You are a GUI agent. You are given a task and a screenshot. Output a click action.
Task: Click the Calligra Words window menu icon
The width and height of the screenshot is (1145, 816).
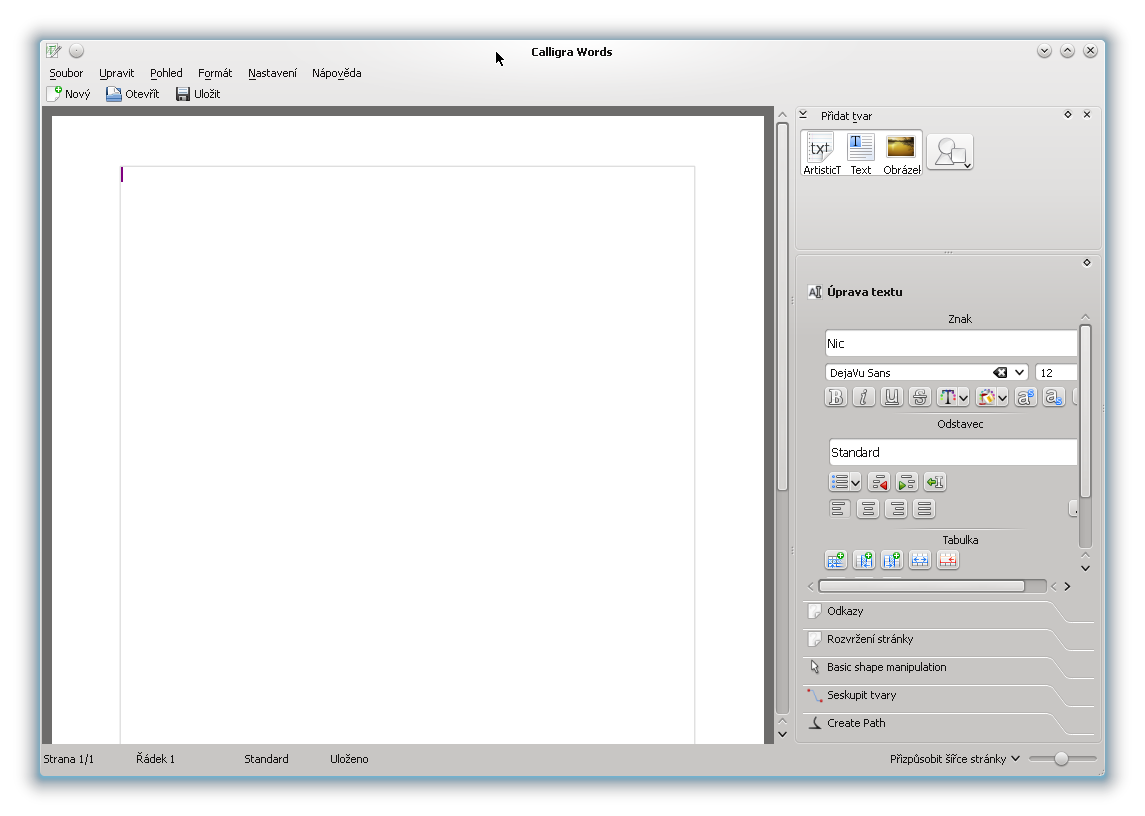click(54, 50)
